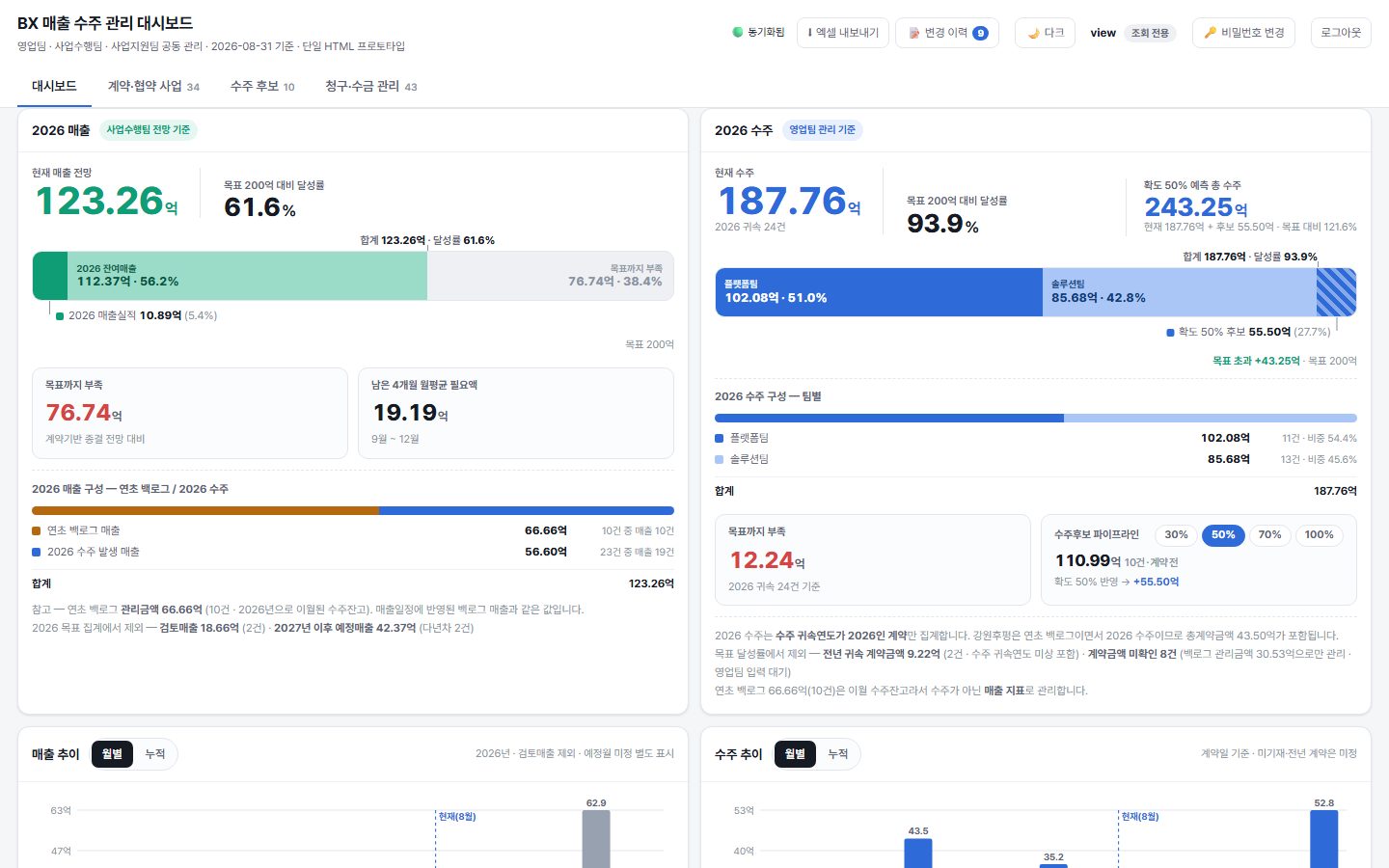This screenshot has width=1389, height=868.
Task: Click the 목표까지 부족 76.74억 grey bar segment
Action: click(551, 276)
